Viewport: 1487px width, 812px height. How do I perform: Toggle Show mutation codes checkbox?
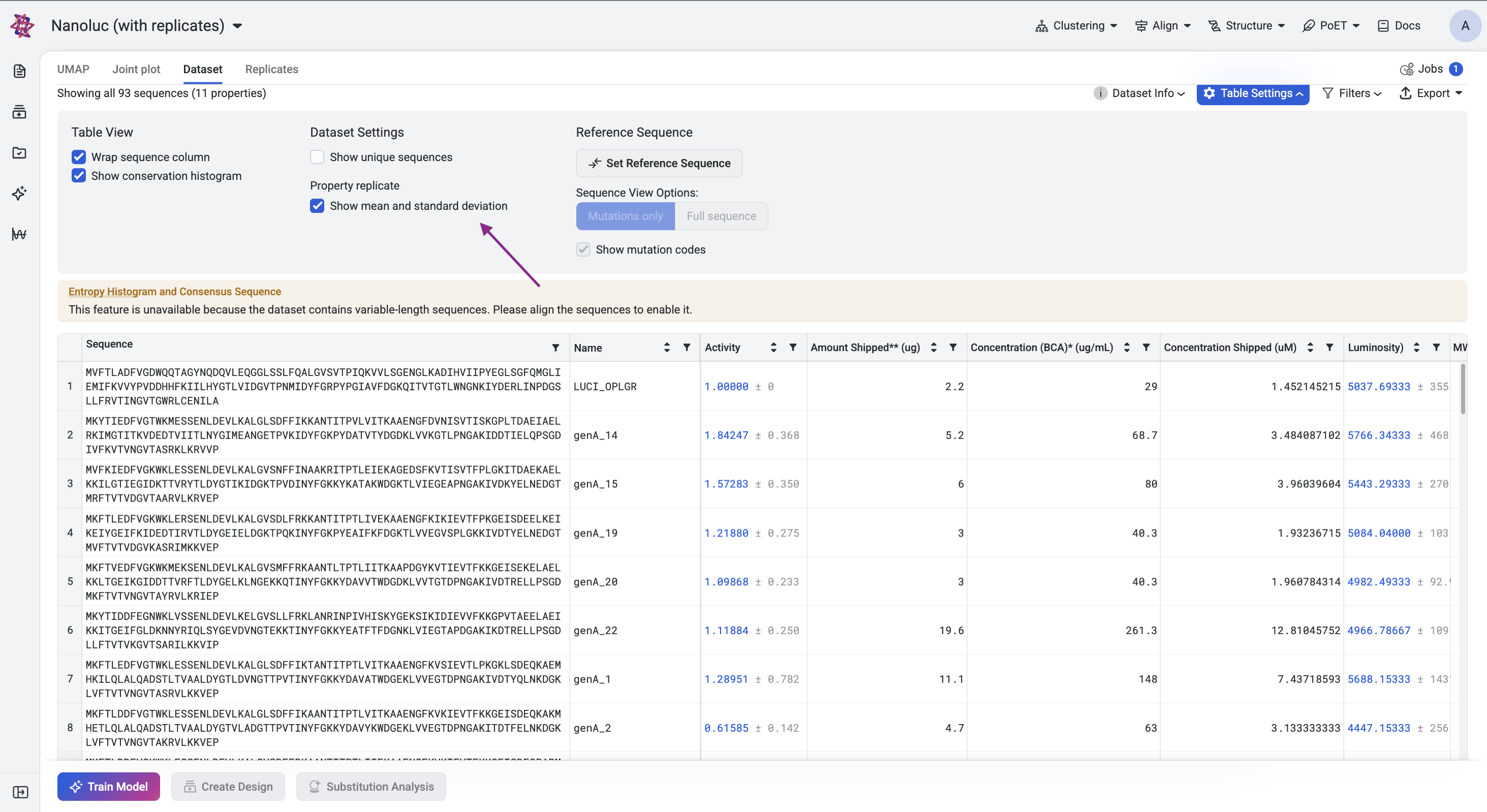(x=583, y=249)
